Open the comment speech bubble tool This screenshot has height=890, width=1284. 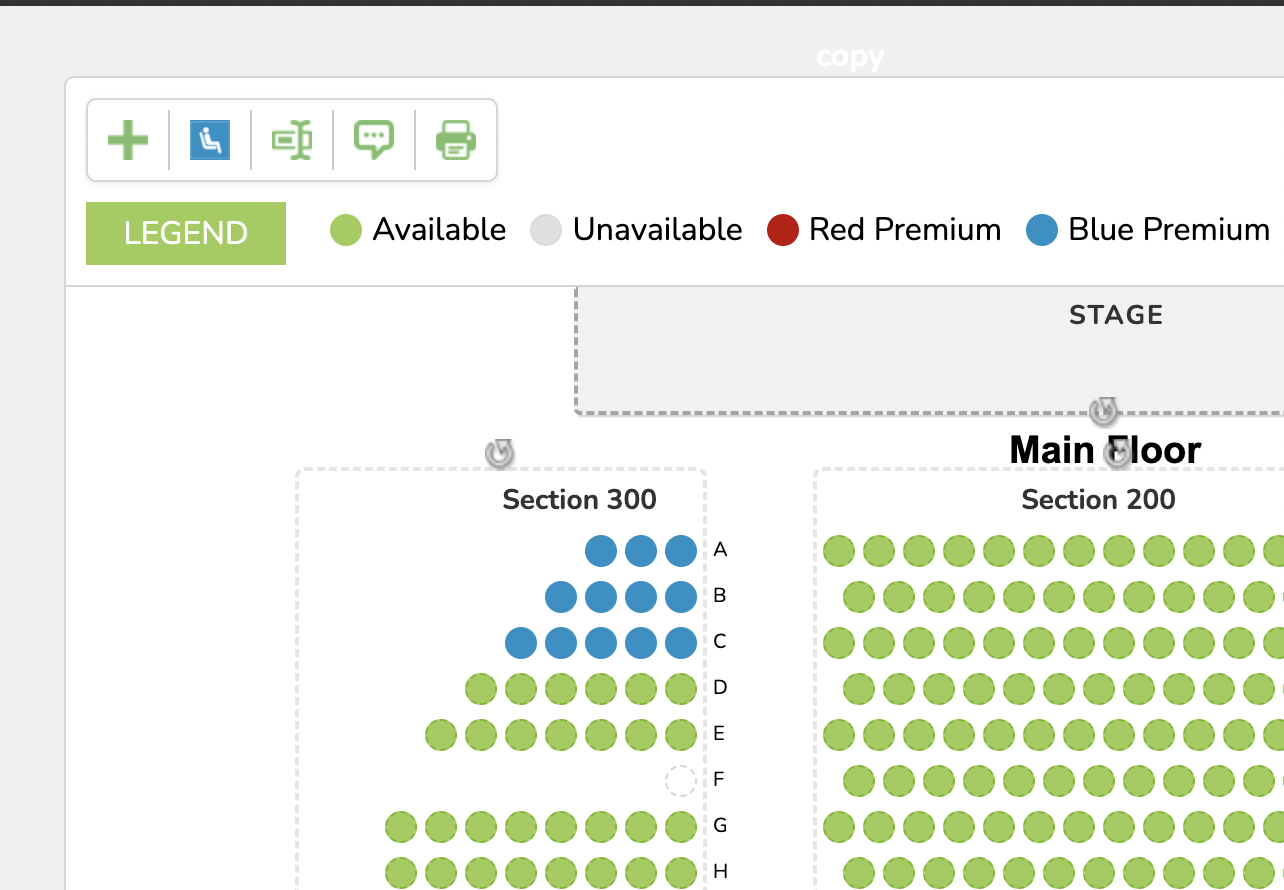point(374,140)
